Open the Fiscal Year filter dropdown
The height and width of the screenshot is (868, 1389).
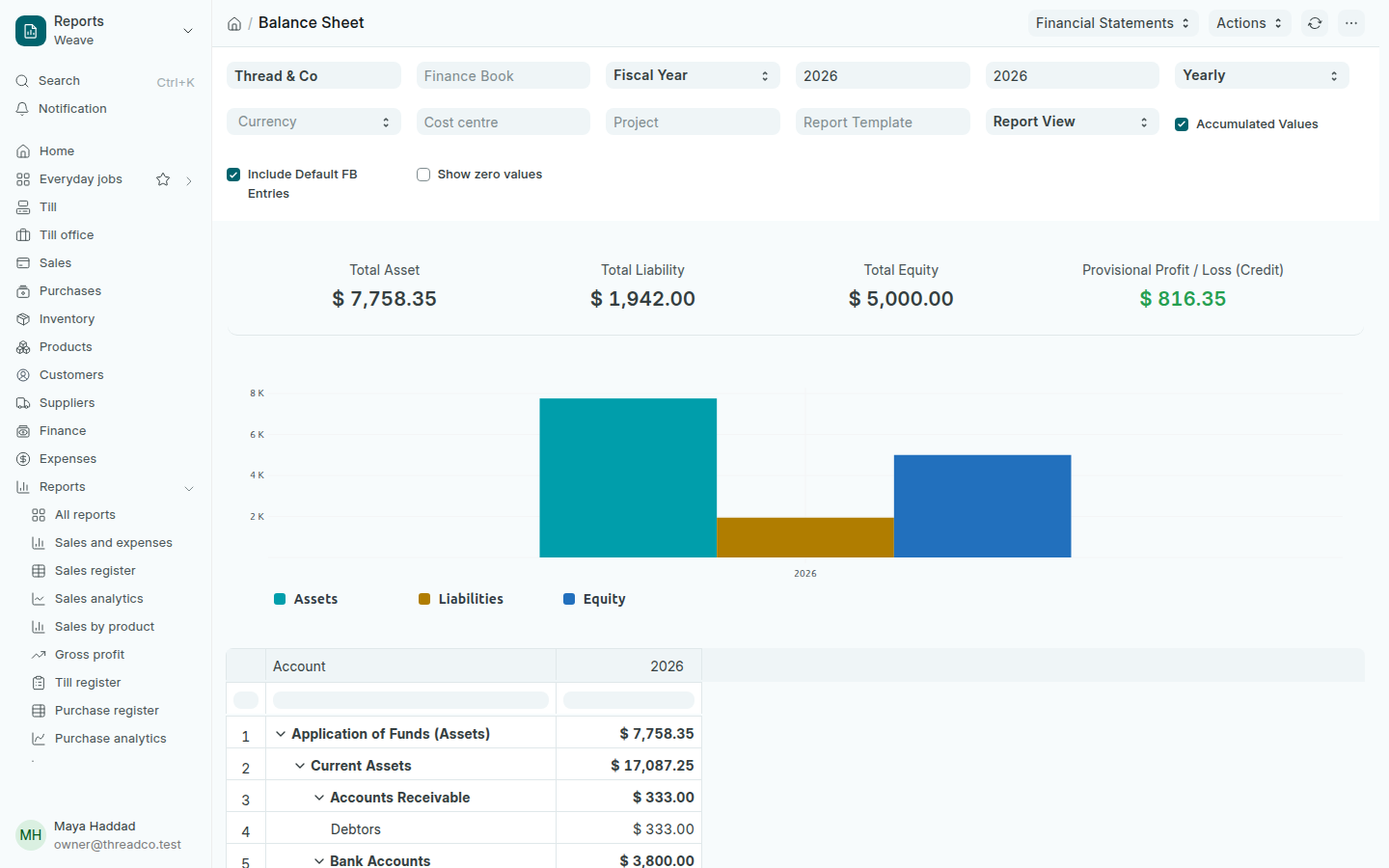pos(693,75)
